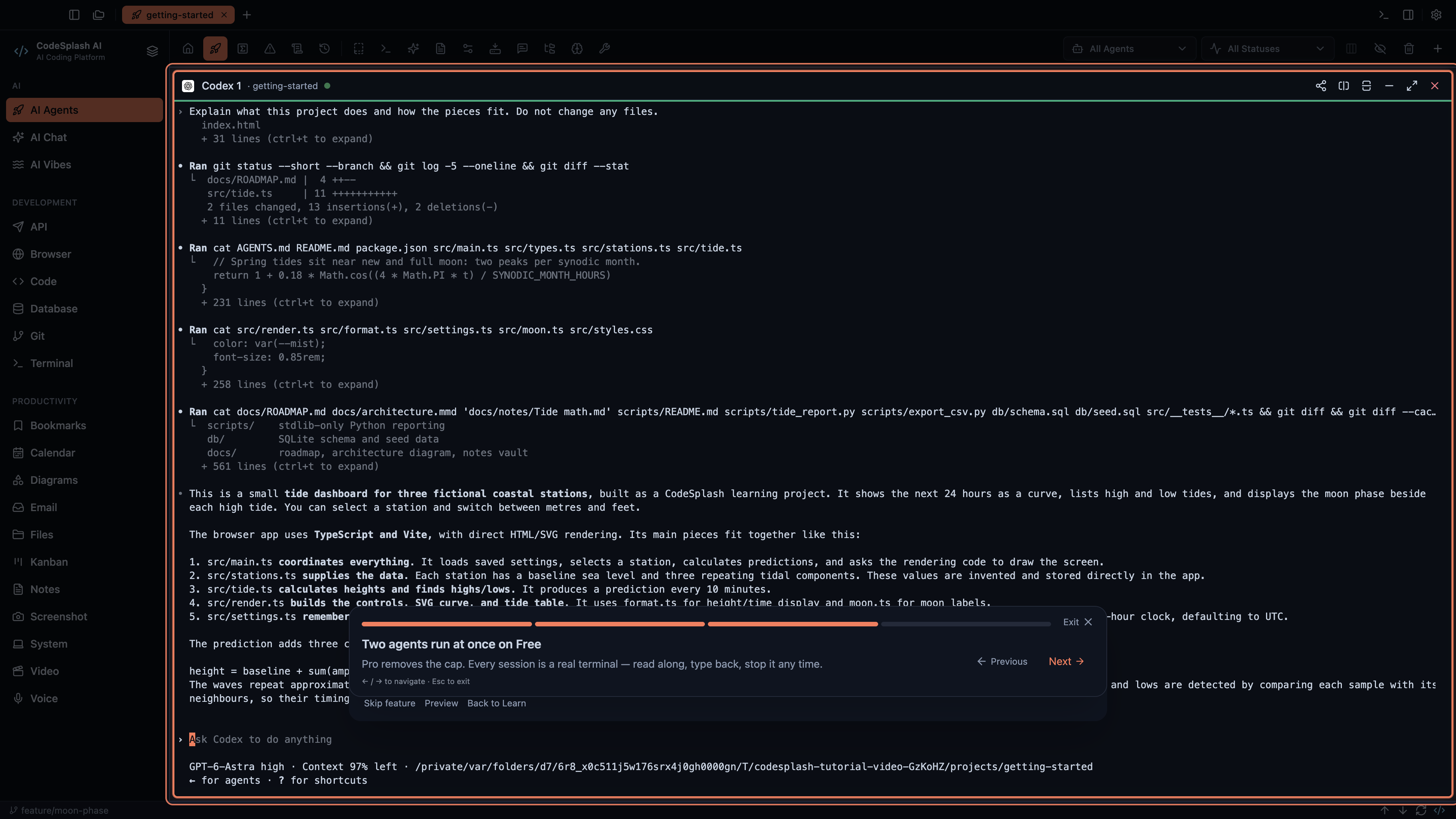Open Terminal in sidebar
1456x819 pixels.
(85, 364)
